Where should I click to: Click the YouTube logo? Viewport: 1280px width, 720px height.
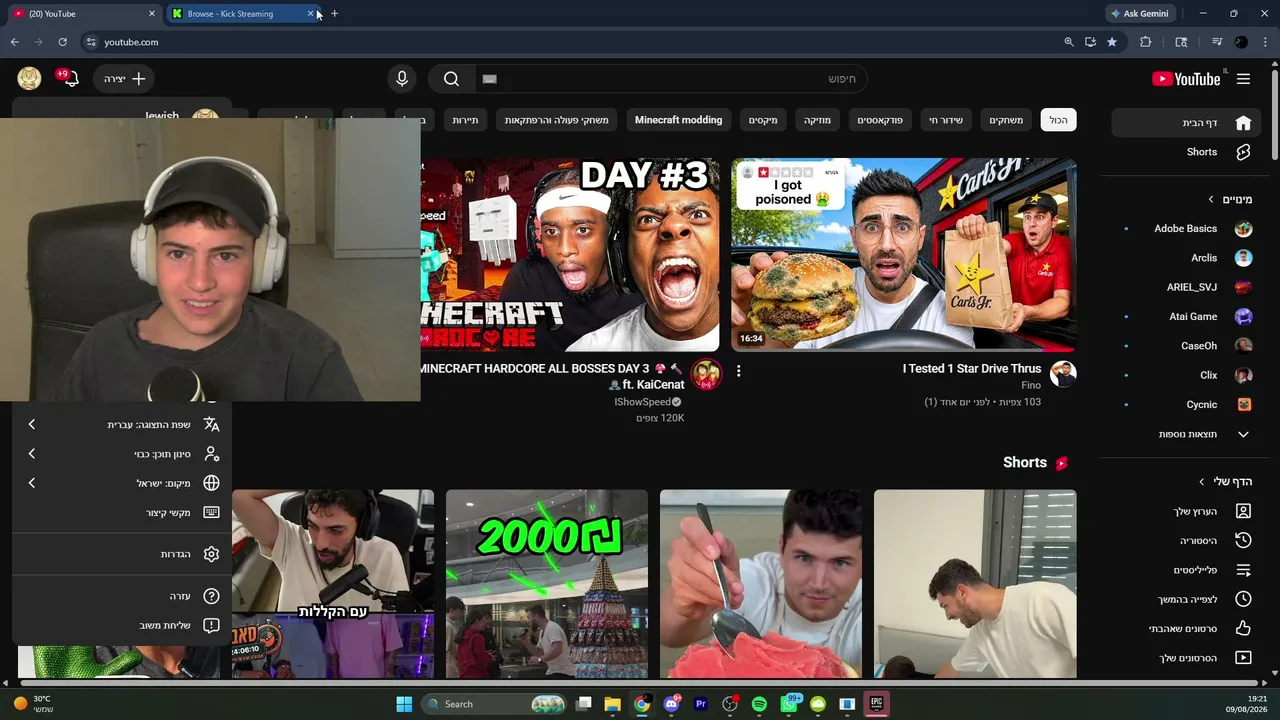click(x=1186, y=79)
